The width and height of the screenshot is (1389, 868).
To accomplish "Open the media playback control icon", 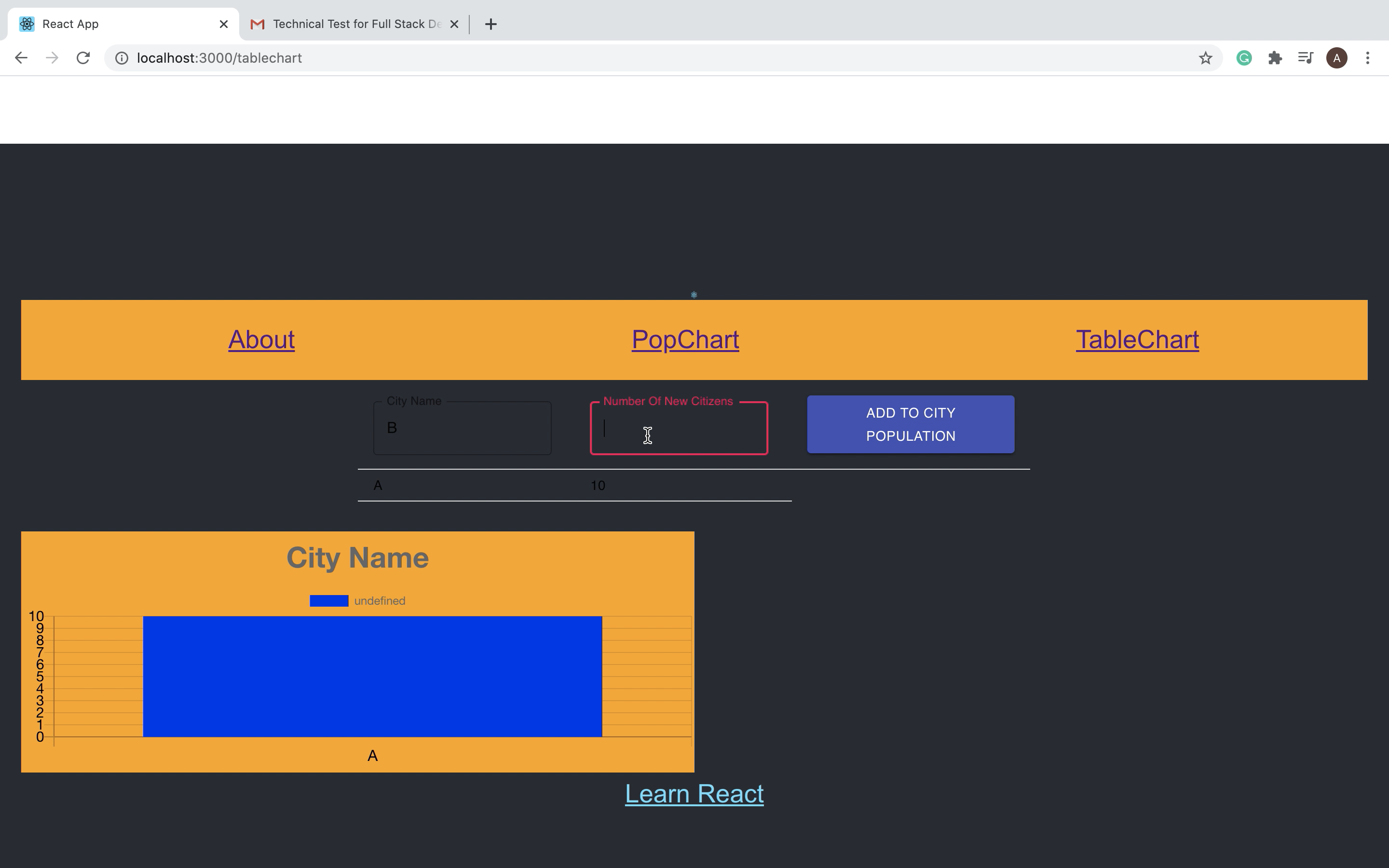I will [x=1305, y=57].
